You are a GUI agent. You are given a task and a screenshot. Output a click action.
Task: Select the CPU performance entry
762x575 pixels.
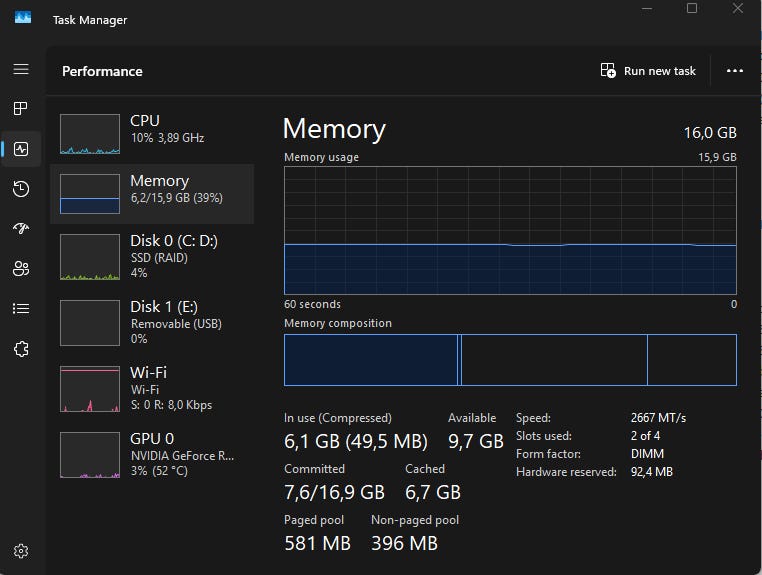152,133
